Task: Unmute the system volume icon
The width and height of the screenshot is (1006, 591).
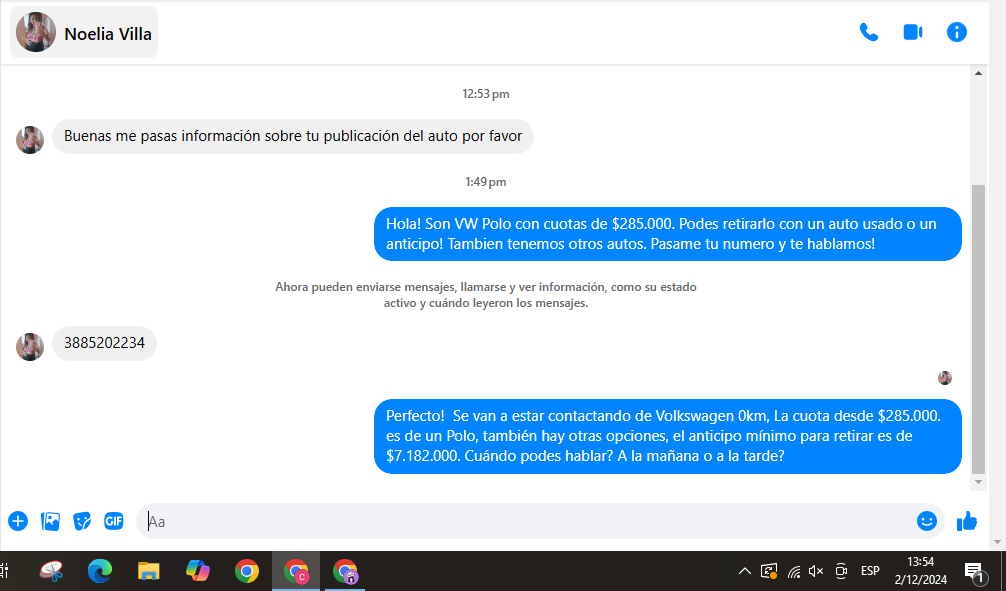Action: point(816,571)
